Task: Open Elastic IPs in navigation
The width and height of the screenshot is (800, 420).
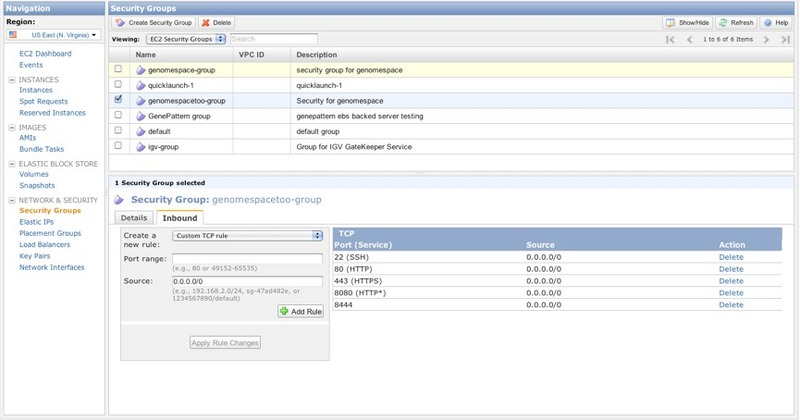Action: (x=38, y=222)
